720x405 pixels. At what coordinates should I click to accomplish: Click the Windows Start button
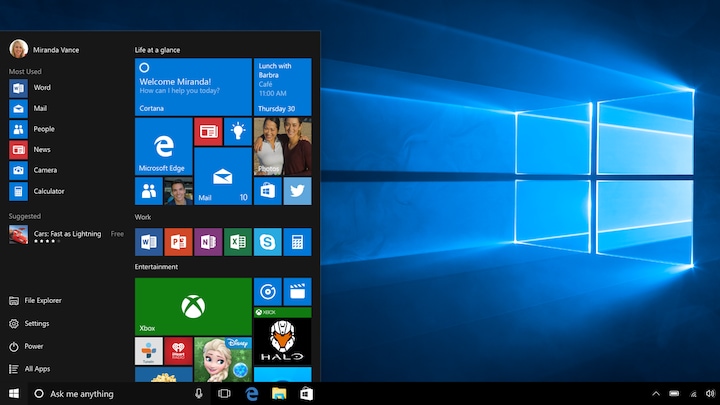pyautogui.click(x=14, y=394)
